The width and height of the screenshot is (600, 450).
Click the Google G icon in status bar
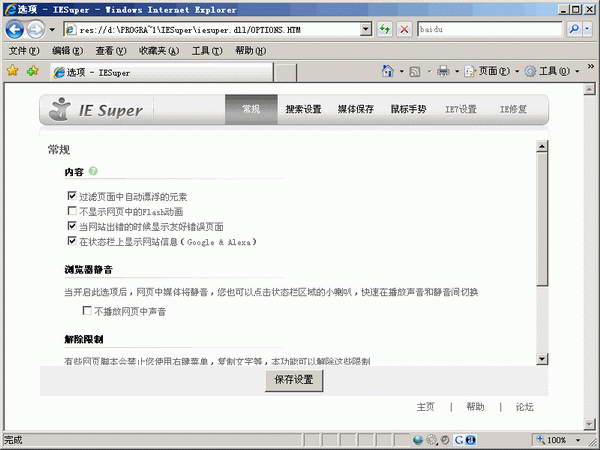[459, 440]
